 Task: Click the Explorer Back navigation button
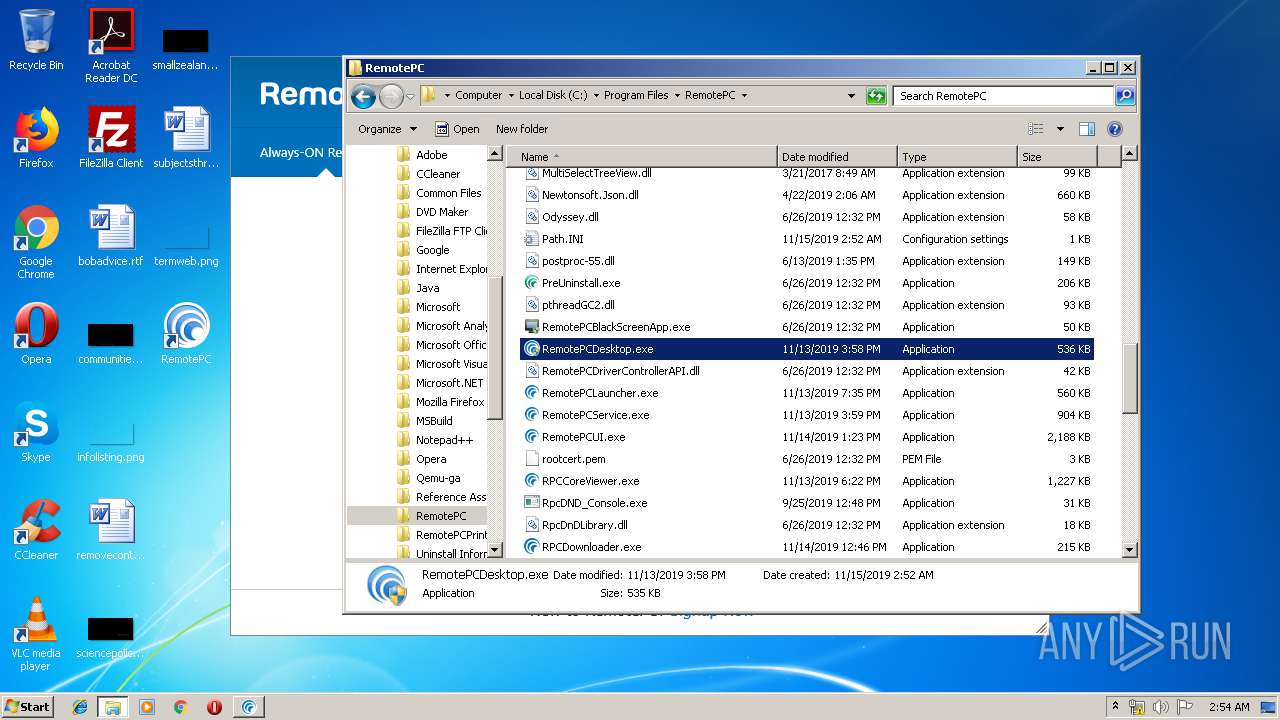coord(363,96)
